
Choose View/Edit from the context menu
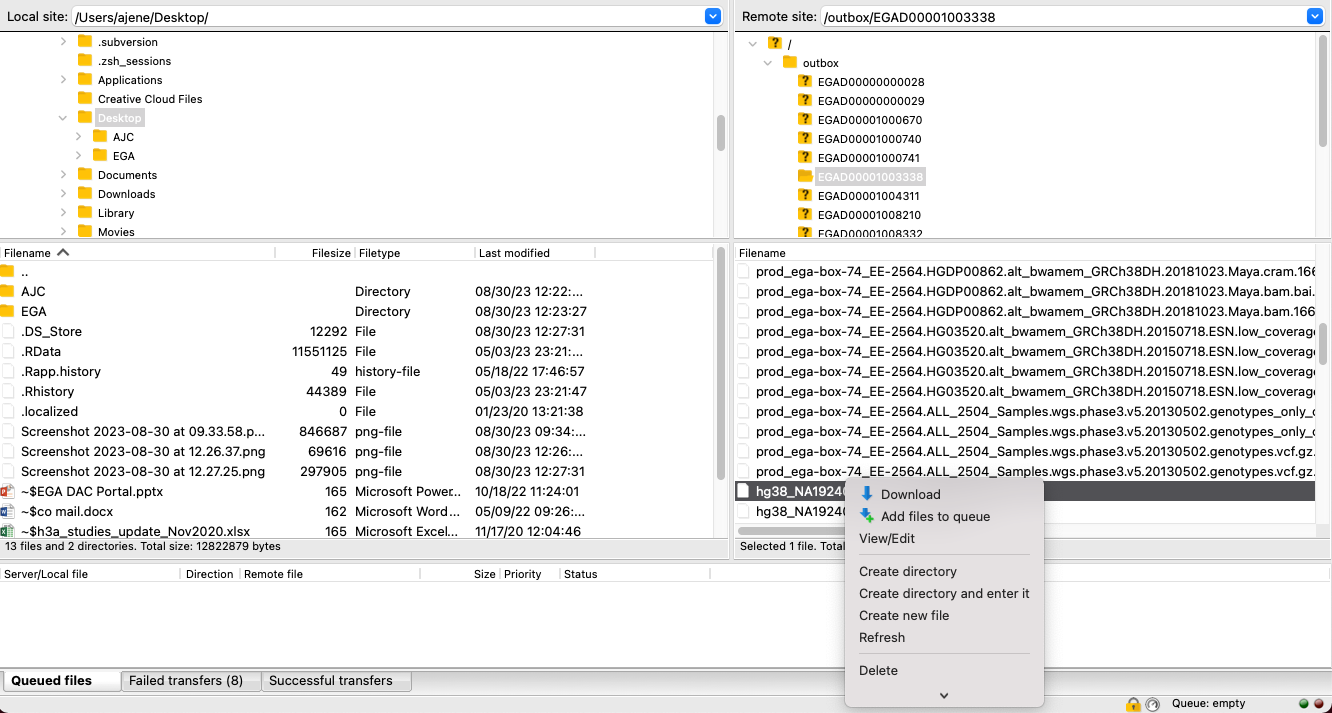[887, 538]
